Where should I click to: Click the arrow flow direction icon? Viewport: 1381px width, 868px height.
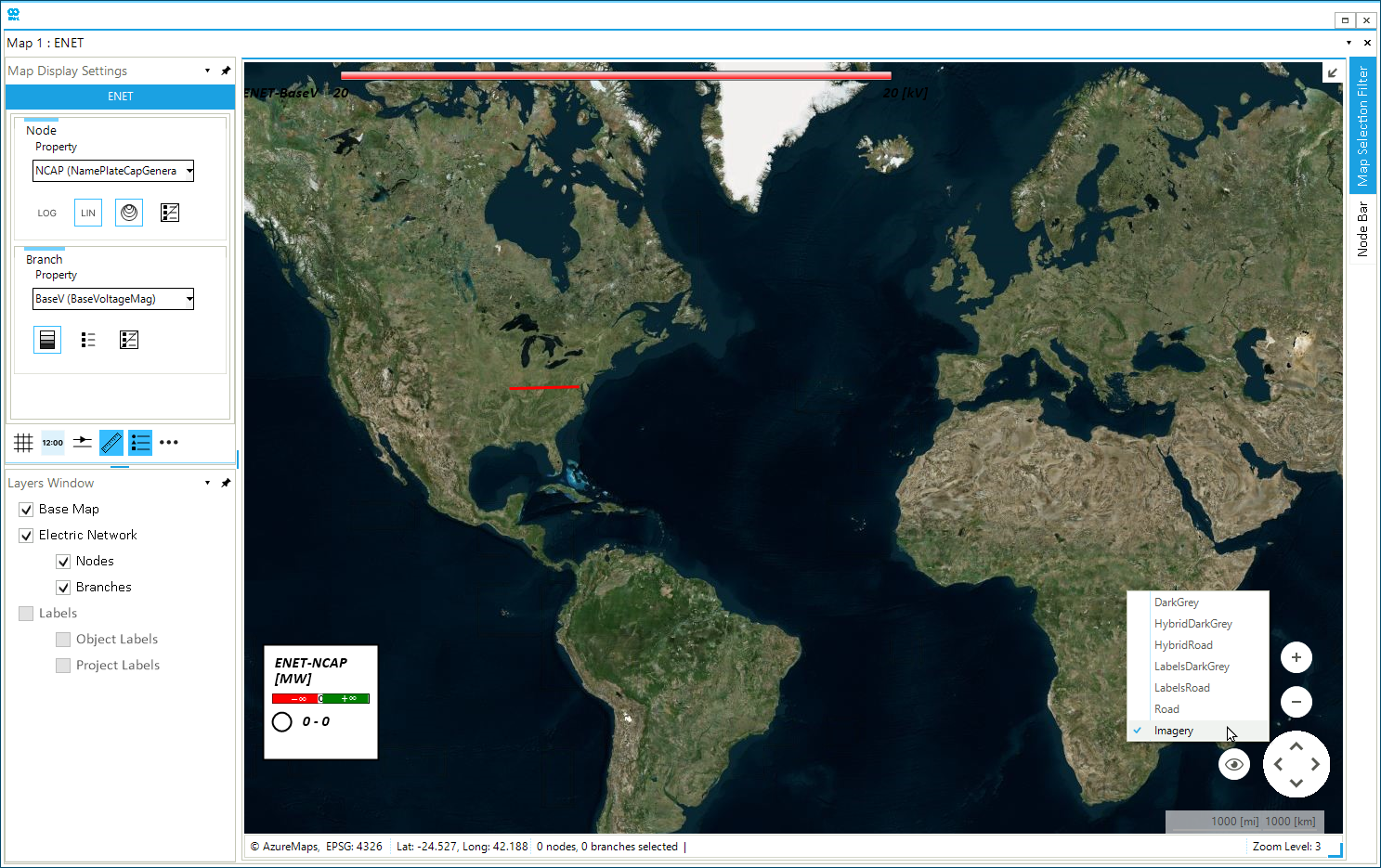83,443
